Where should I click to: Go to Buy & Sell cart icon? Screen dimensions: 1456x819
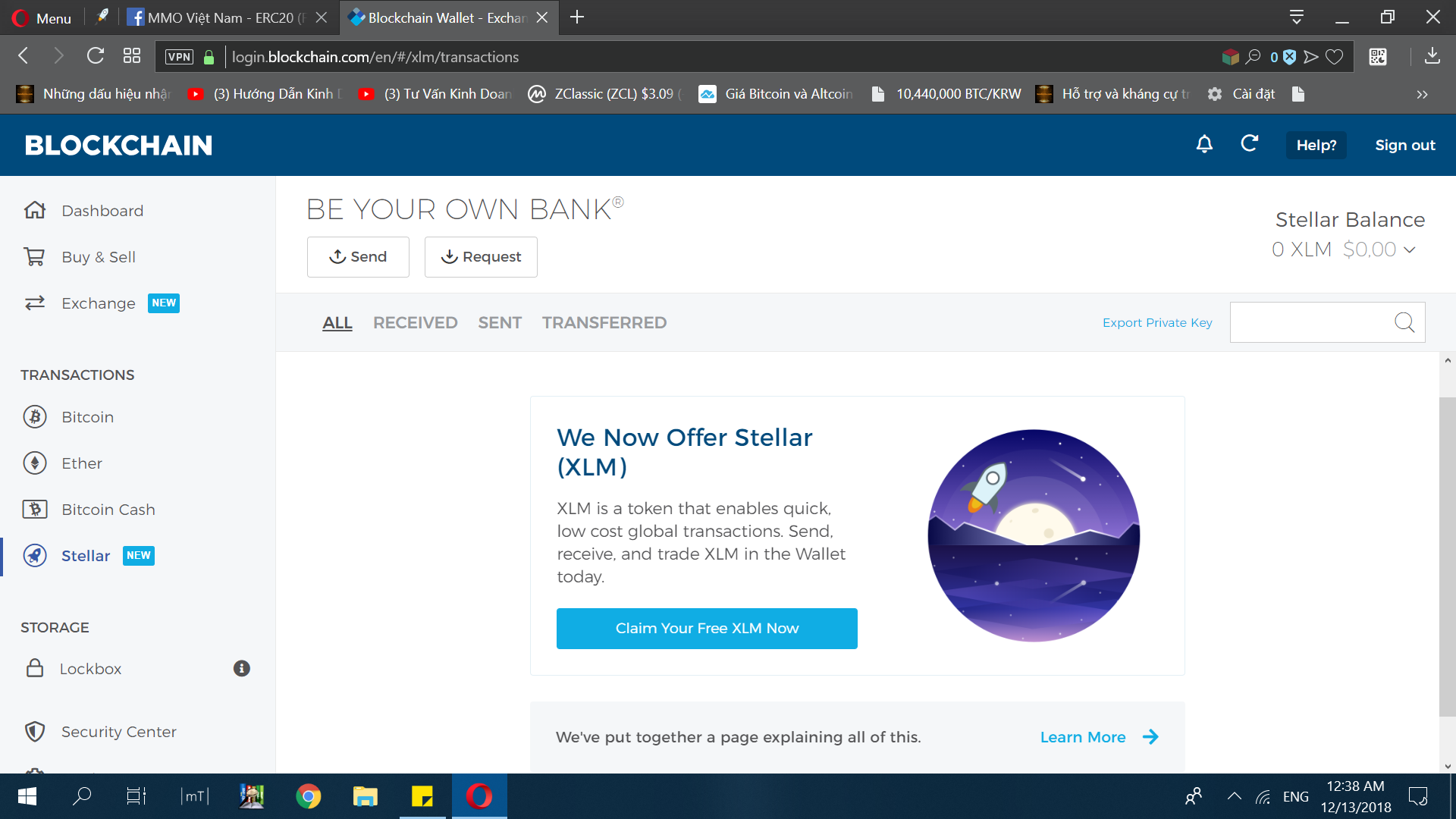[35, 257]
